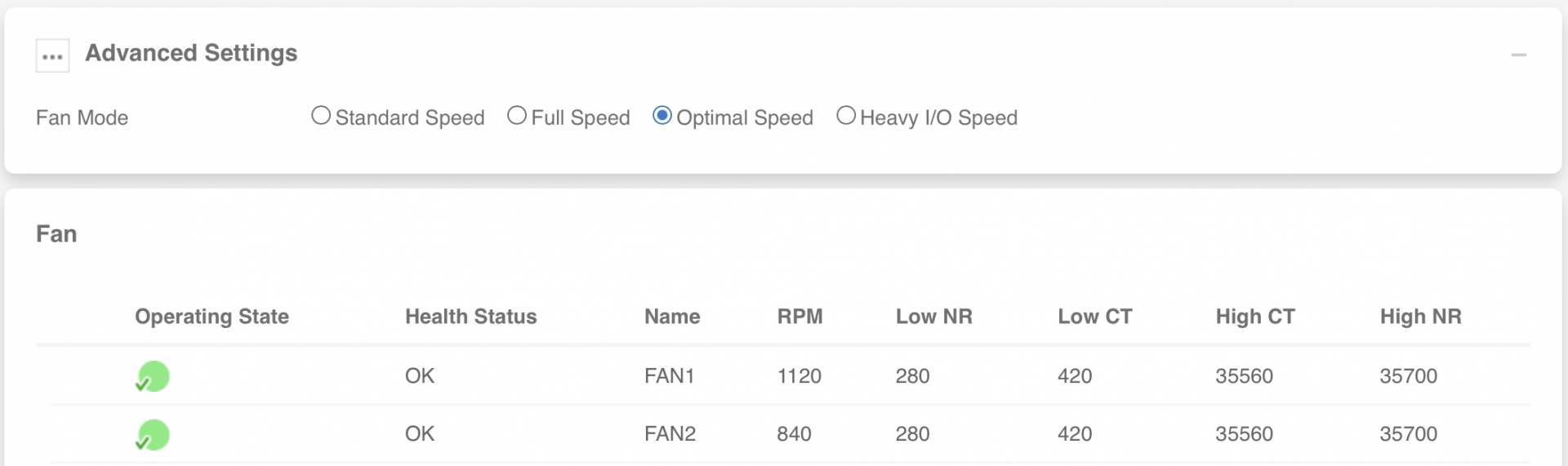The image size is (1568, 466).
Task: Click the High CT column header
Action: [1255, 317]
